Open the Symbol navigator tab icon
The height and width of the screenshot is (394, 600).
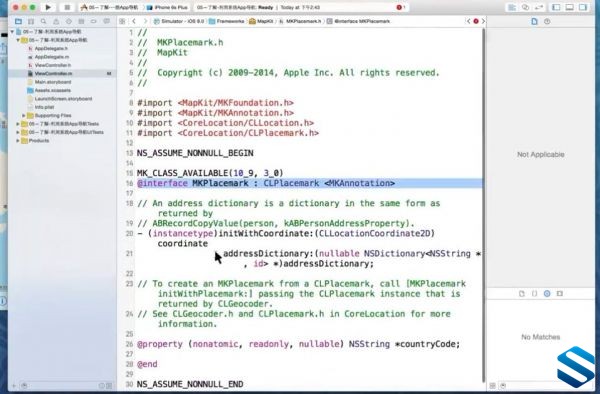click(31, 21)
